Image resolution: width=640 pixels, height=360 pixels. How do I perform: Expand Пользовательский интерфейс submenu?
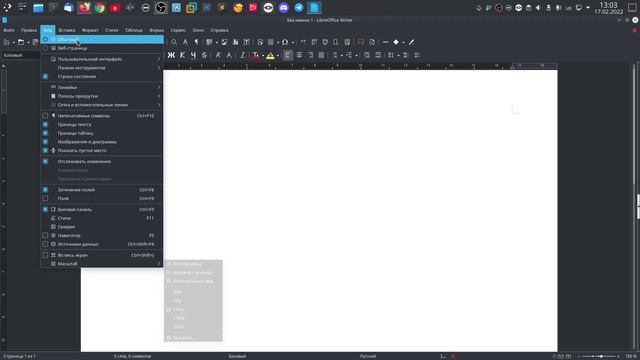(x=102, y=59)
